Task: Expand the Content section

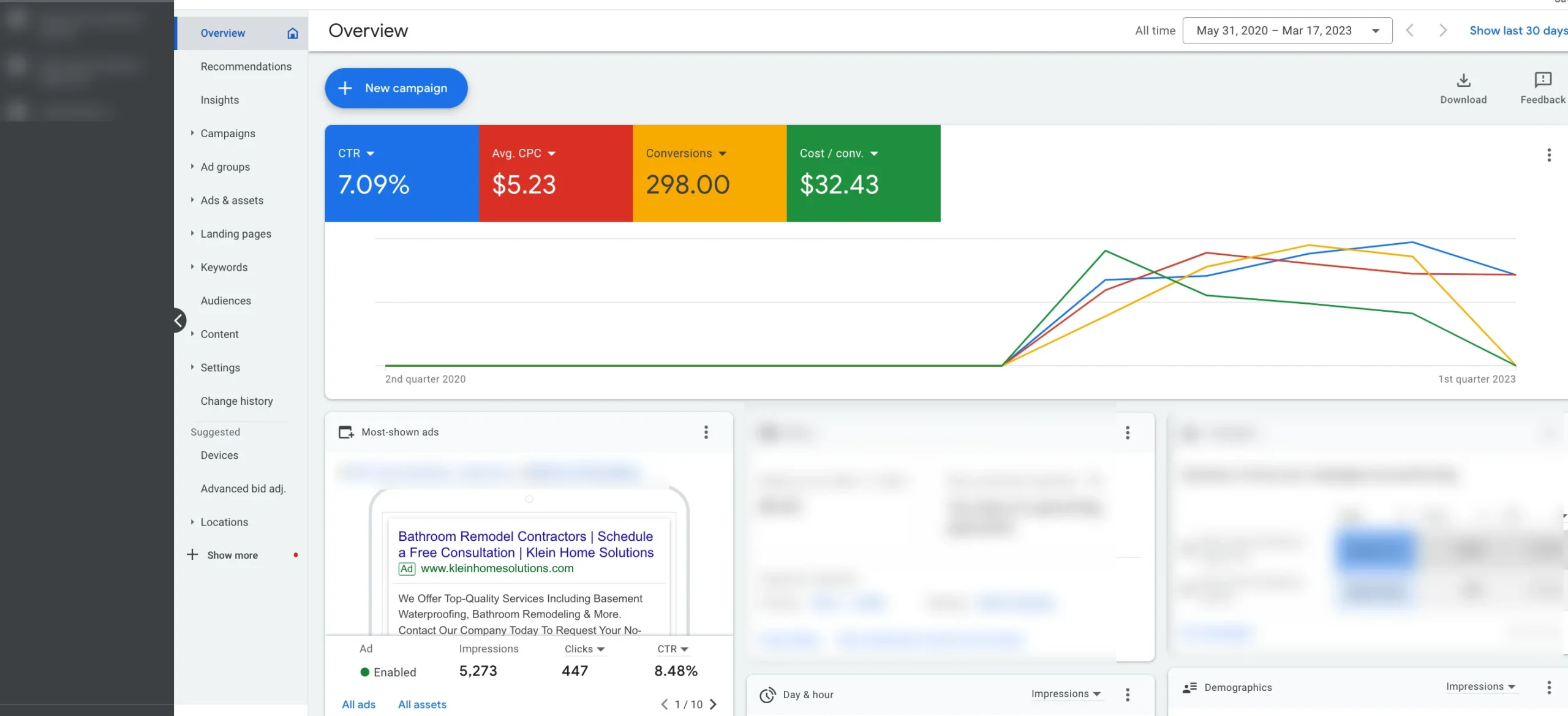Action: tap(192, 334)
